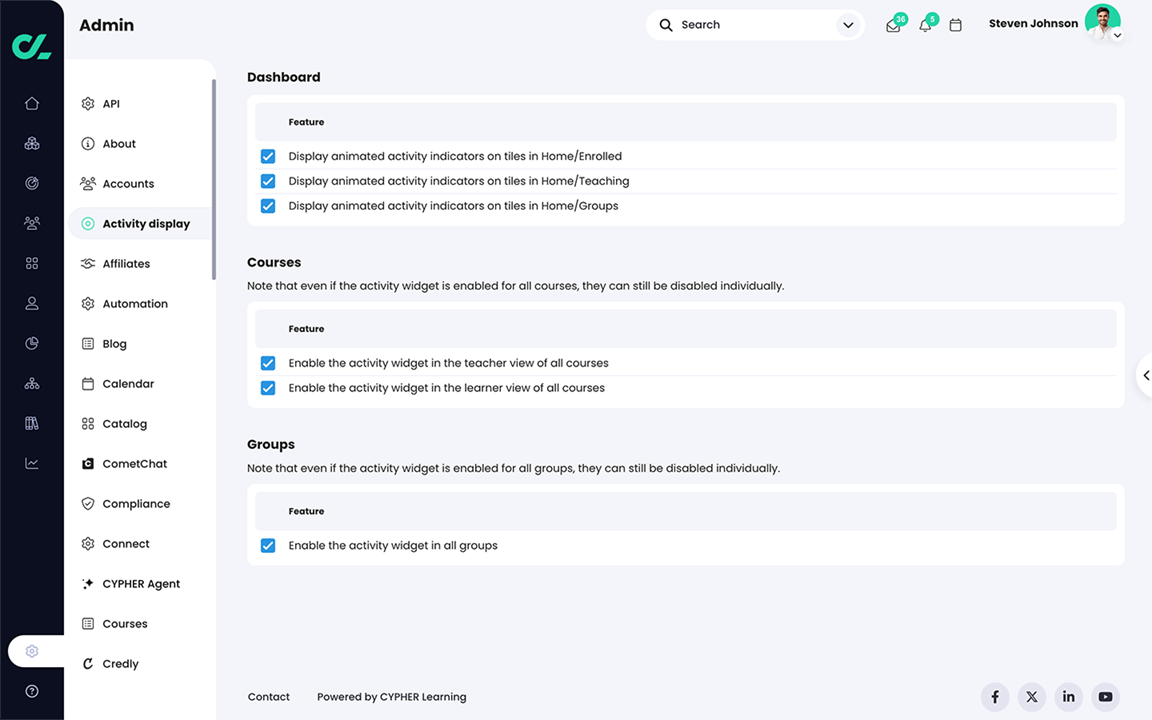Uncheck the teacher view activity widget option
The image size is (1152, 720).
point(268,363)
